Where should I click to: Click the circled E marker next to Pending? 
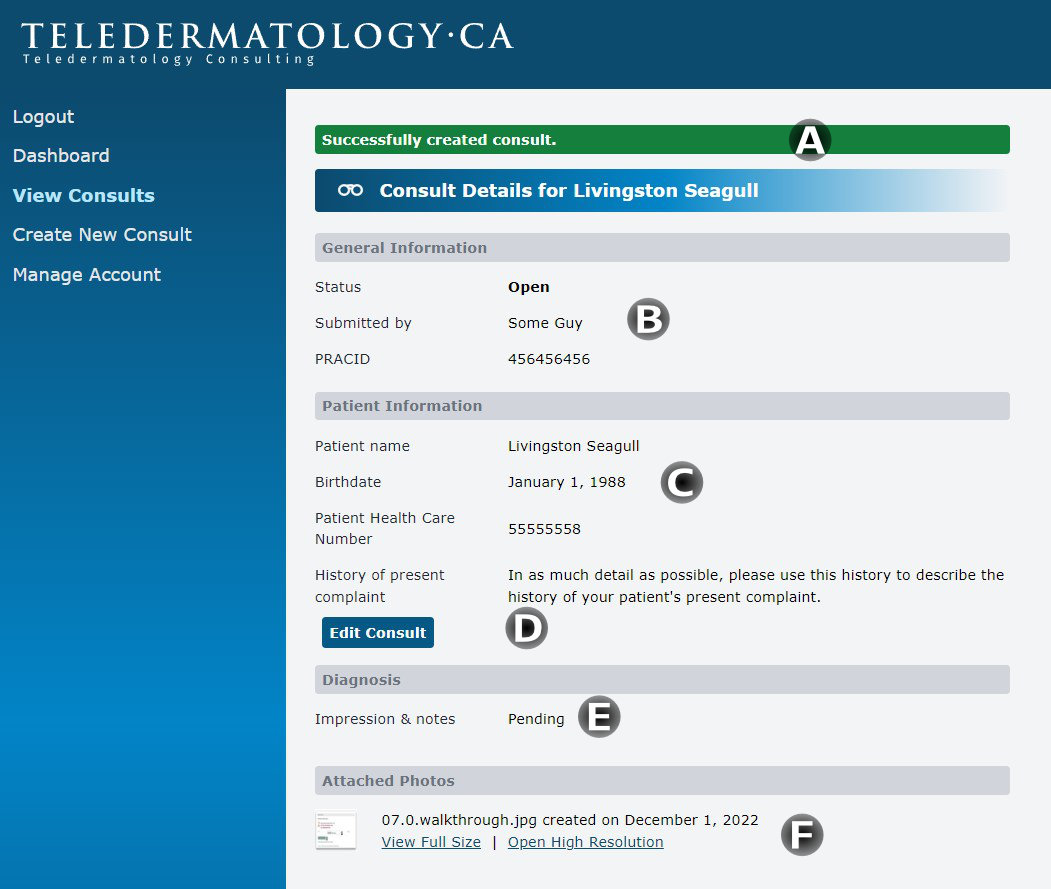pos(599,718)
